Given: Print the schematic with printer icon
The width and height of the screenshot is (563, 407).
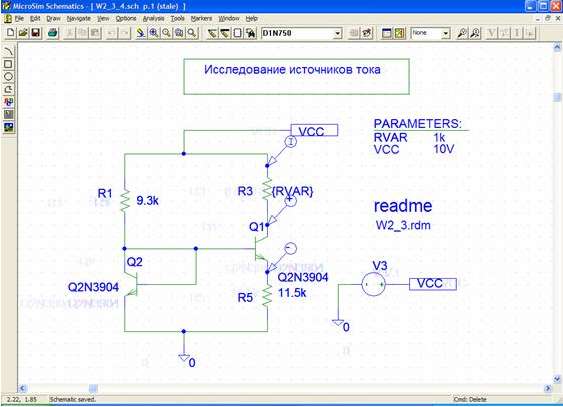Looking at the screenshot, I should coord(53,33).
